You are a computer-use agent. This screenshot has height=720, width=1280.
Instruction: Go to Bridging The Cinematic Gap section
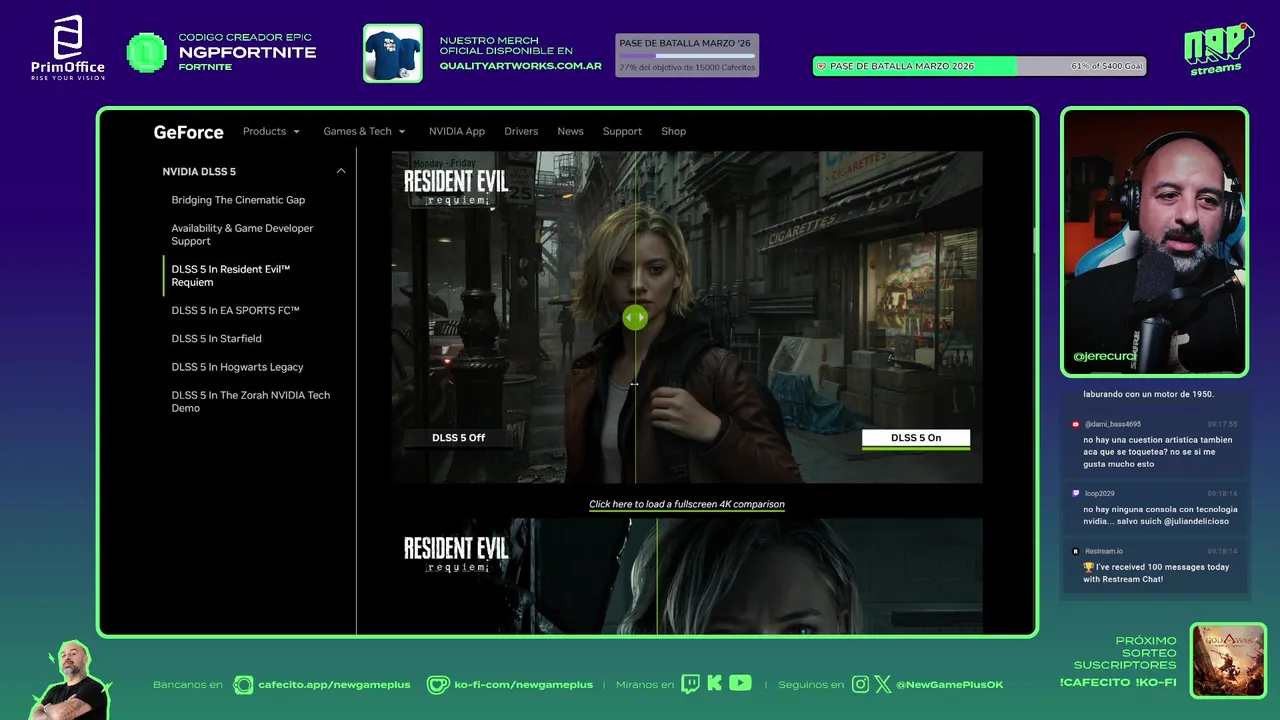238,200
